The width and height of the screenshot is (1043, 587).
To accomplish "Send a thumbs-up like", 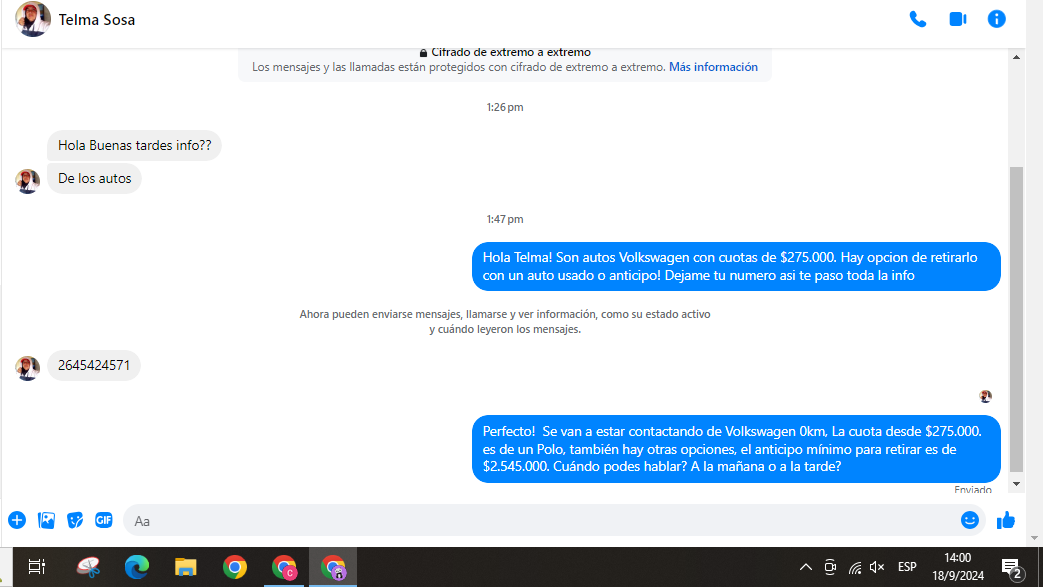I will tap(1006, 520).
